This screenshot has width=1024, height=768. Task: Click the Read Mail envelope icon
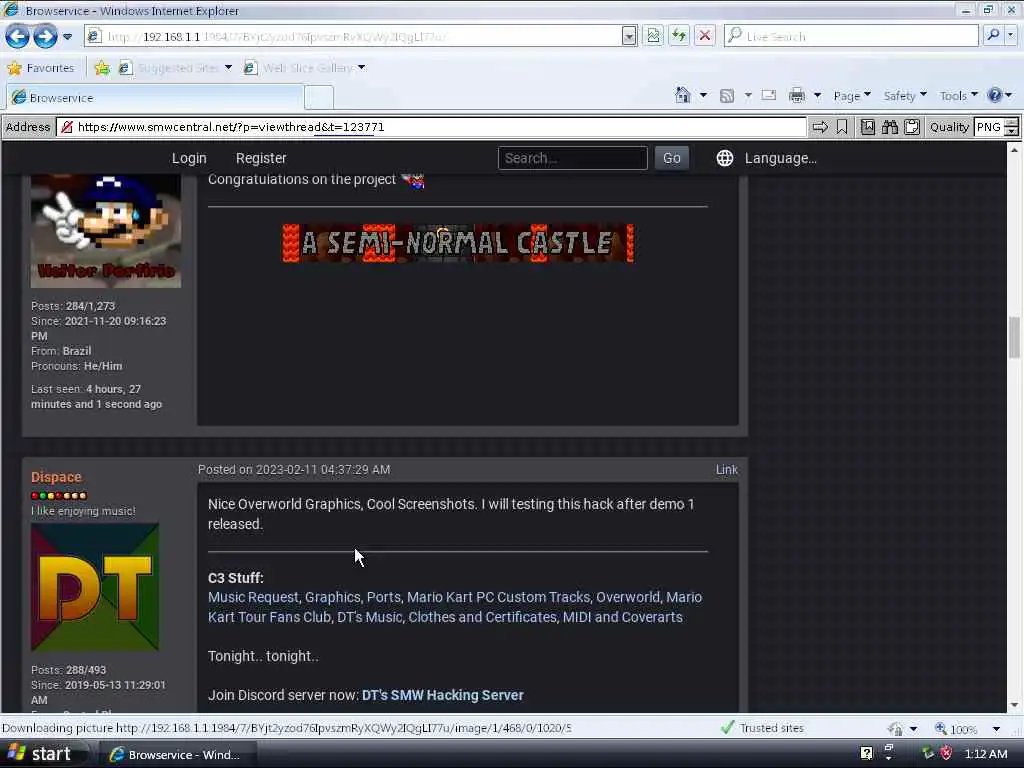coord(769,95)
